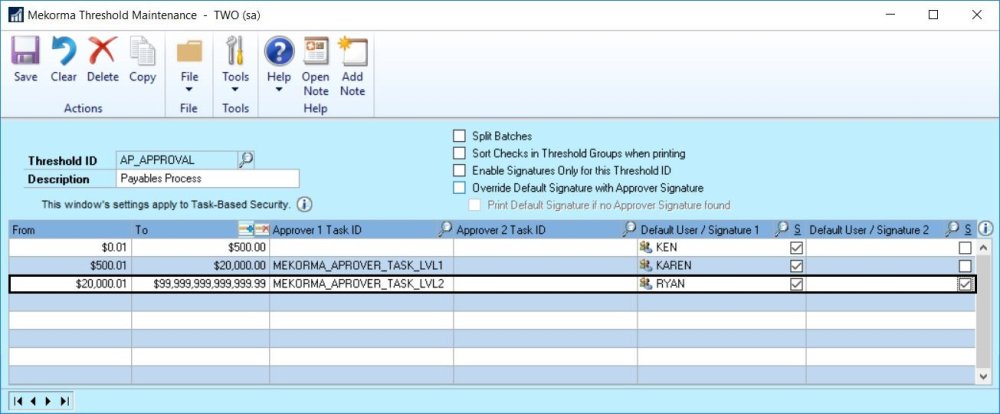
Task: Open Approver 1 Task ID lookup
Action: 445,229
